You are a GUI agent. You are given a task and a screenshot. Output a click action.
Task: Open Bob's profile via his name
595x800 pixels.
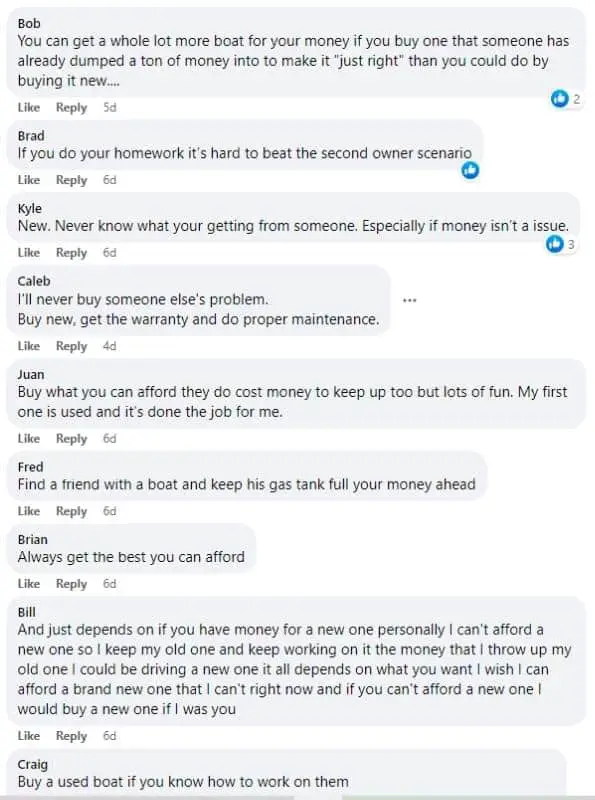click(29, 23)
